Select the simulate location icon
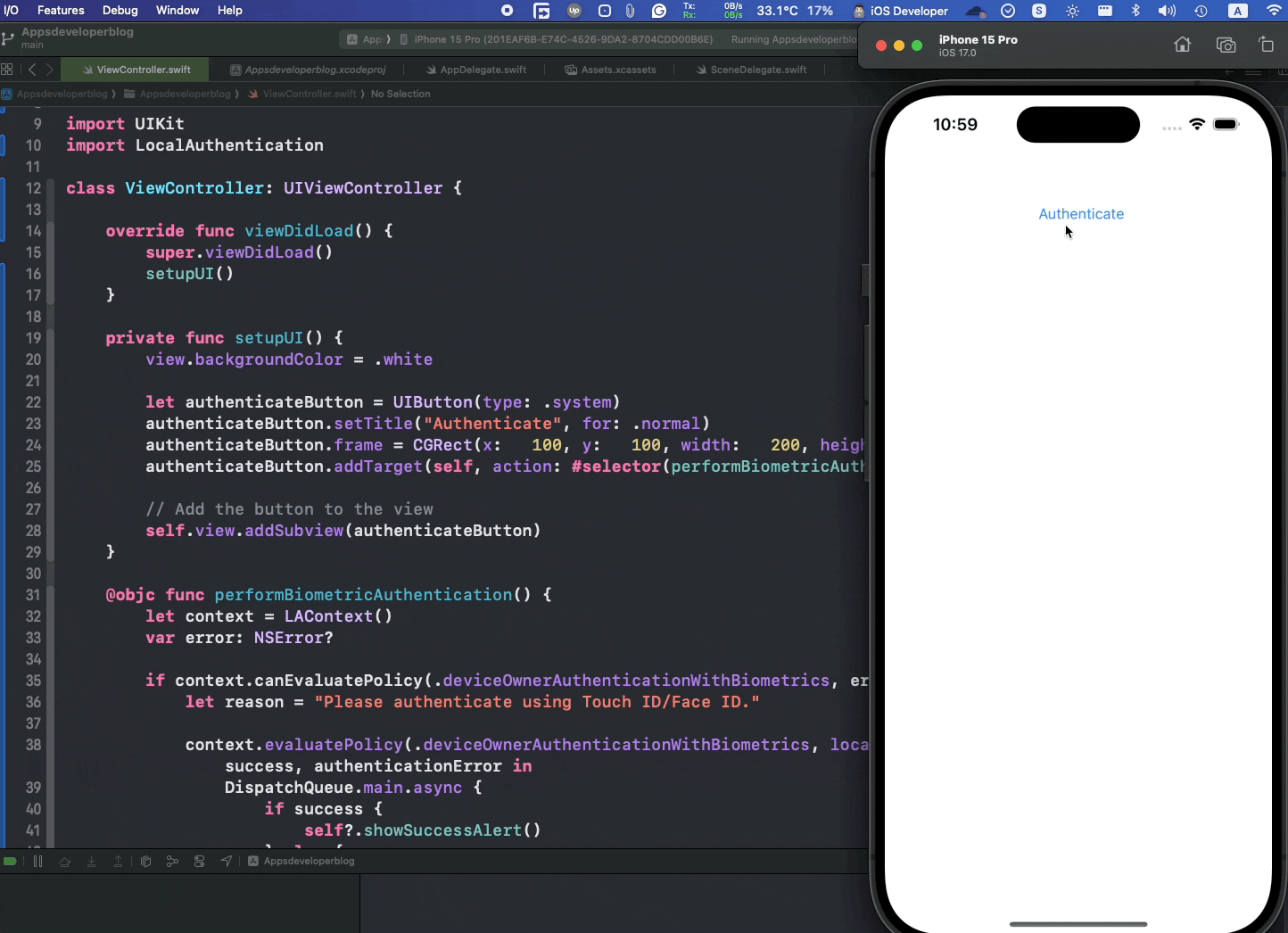Screen dimensions: 1288x933 [x=227, y=861]
